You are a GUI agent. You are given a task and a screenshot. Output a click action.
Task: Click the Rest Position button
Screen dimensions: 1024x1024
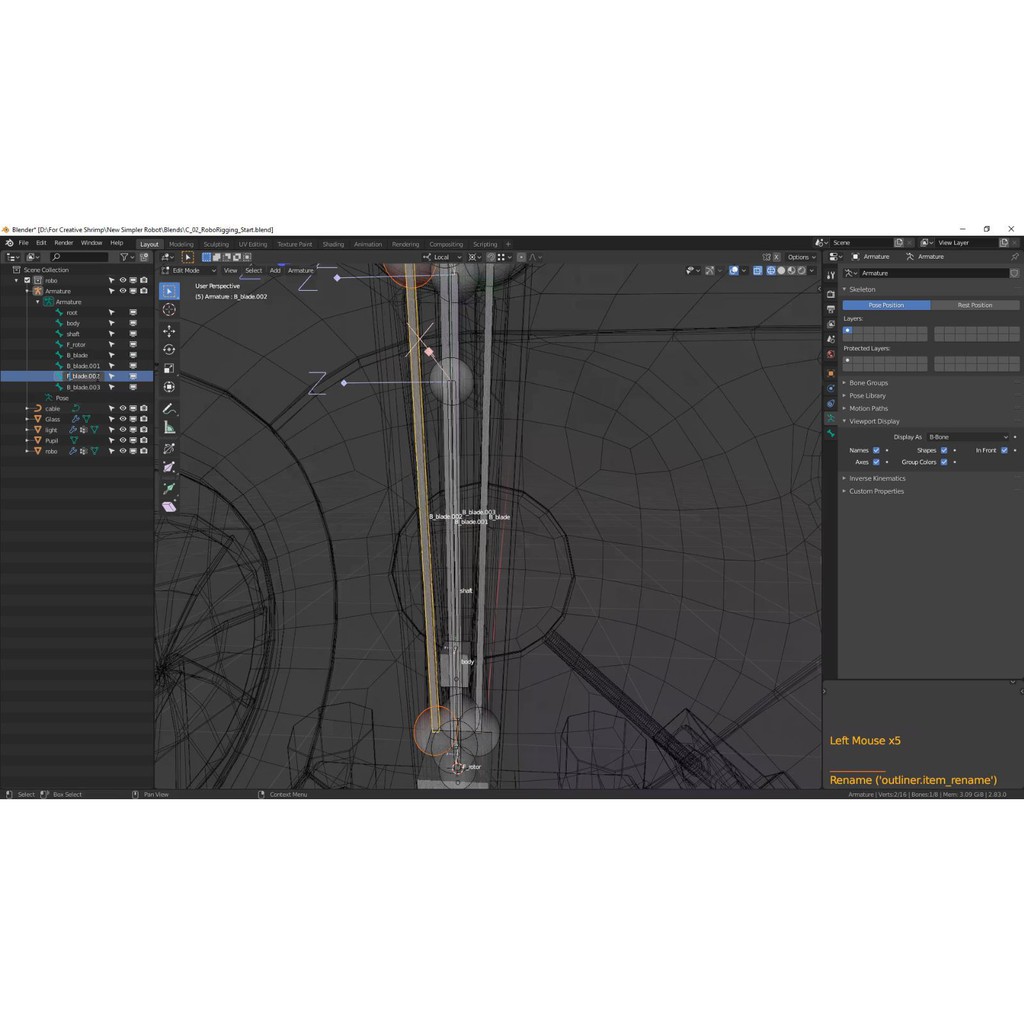tap(975, 305)
